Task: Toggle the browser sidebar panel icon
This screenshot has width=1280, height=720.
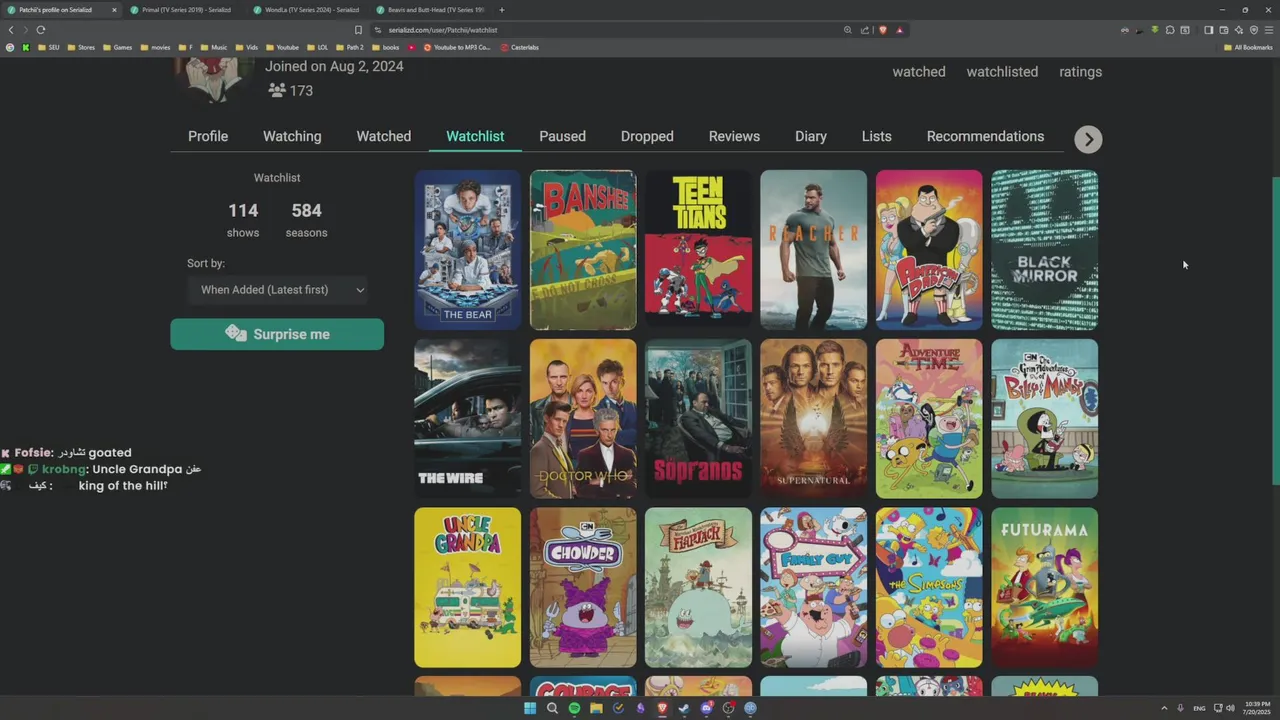Action: [x=1209, y=30]
